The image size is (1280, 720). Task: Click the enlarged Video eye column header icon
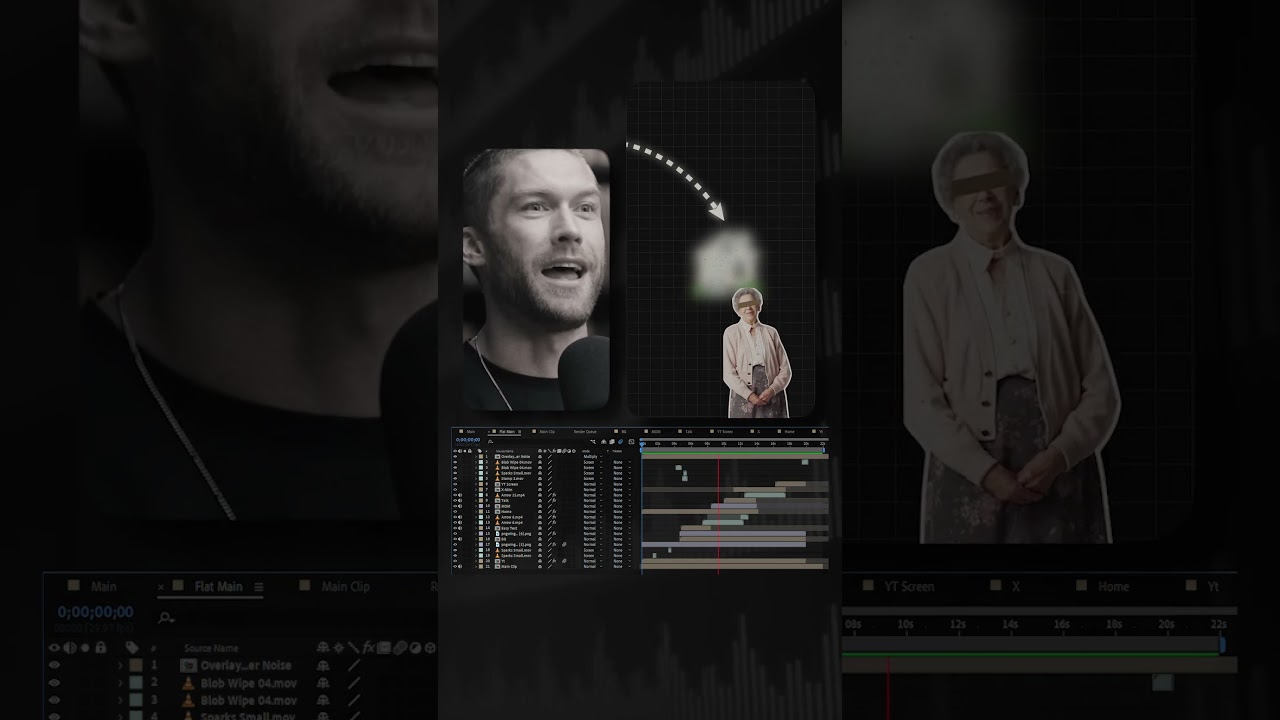coord(54,648)
